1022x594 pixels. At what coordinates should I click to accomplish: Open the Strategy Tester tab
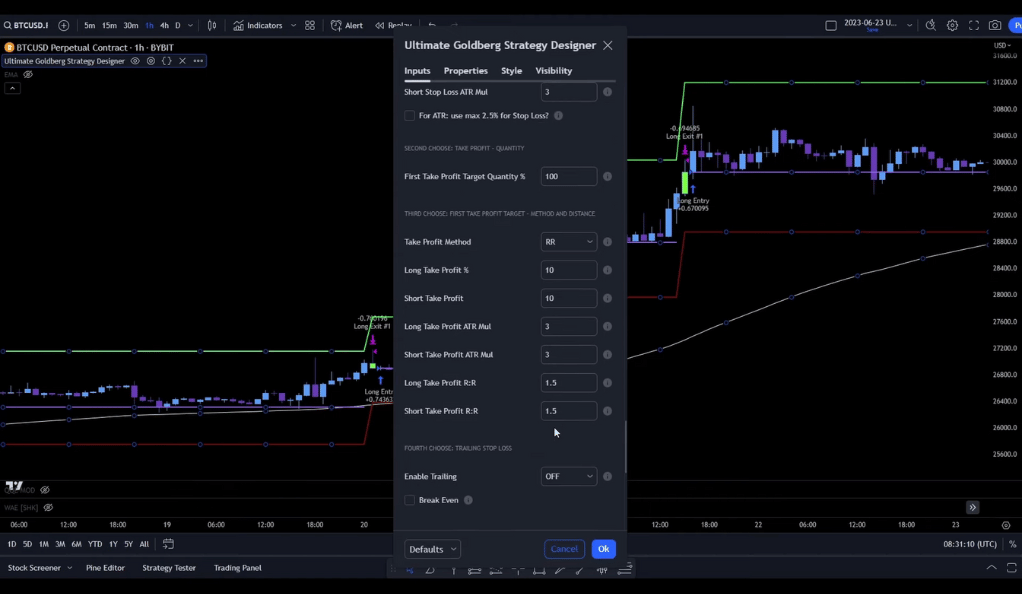pos(169,568)
